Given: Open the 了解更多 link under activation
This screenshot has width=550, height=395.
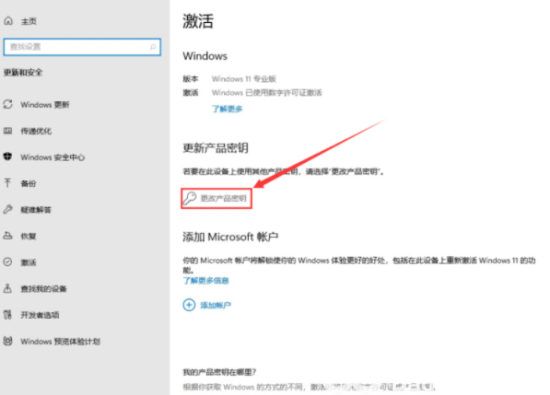Looking at the screenshot, I should pyautogui.click(x=227, y=109).
